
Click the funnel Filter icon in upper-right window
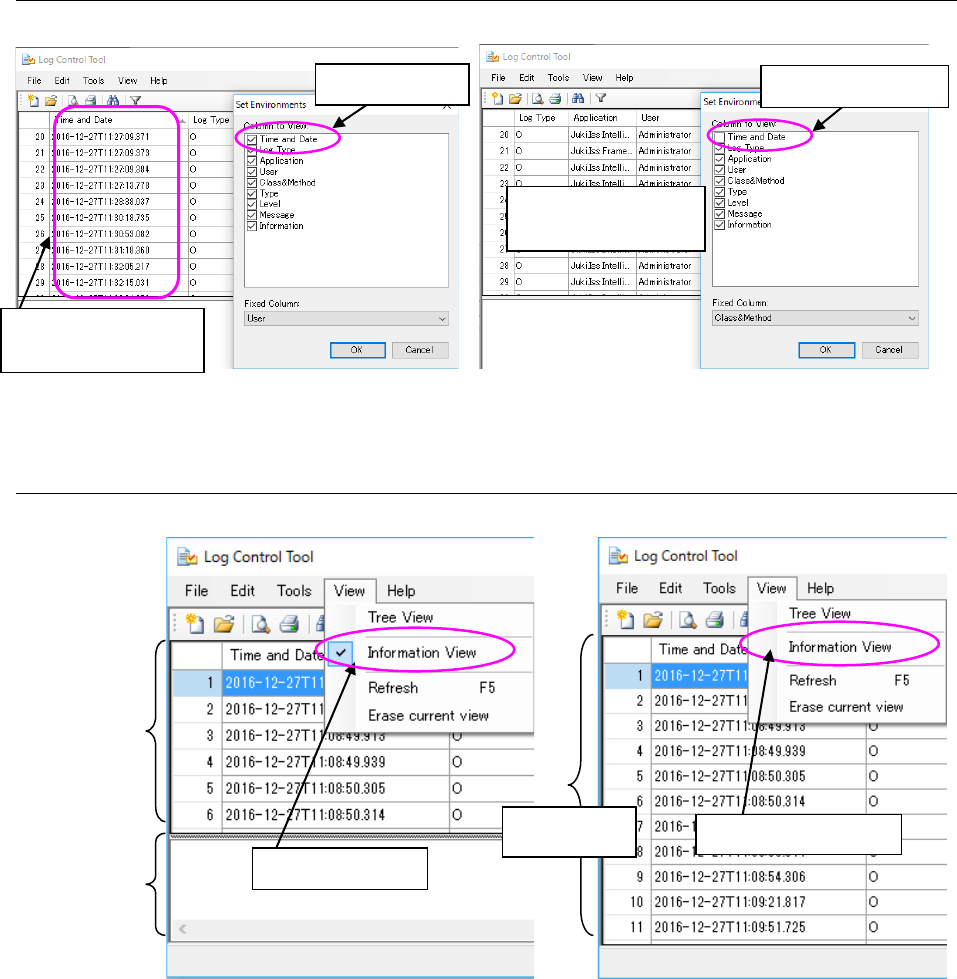pyautogui.click(x=601, y=98)
